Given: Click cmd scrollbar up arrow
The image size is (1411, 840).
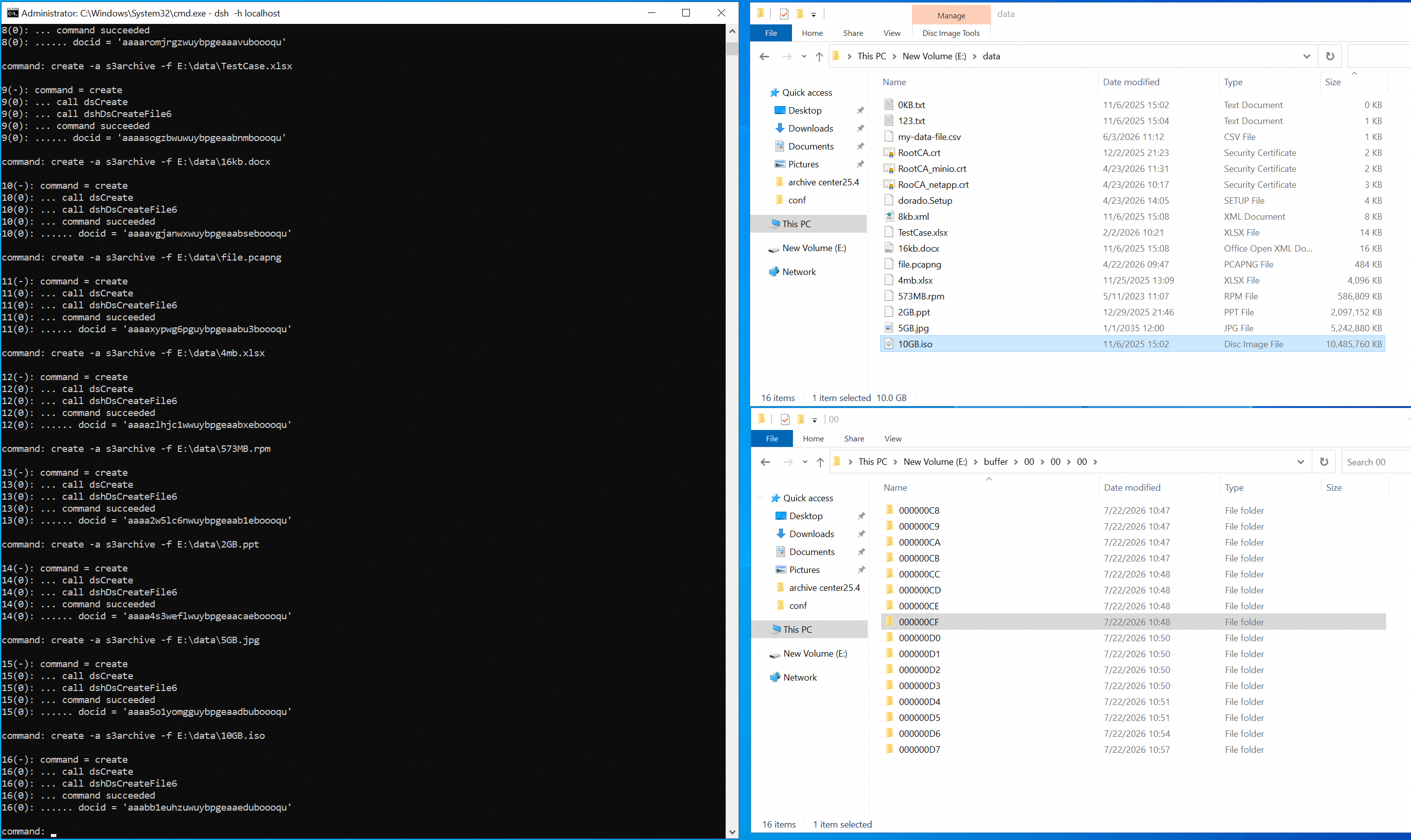Looking at the screenshot, I should tap(732, 30).
